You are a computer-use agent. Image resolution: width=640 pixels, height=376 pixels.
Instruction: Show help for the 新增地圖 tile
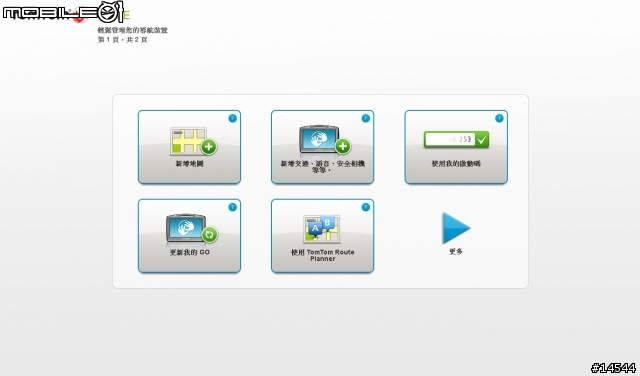point(232,118)
